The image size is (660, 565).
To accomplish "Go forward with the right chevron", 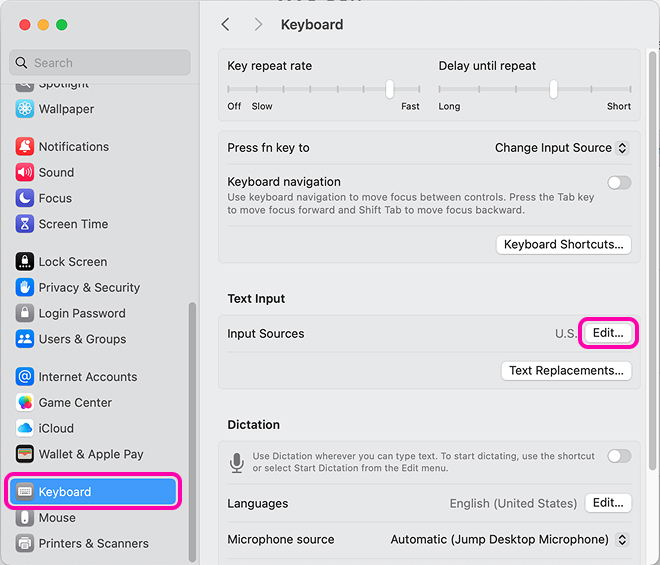I will pos(258,24).
